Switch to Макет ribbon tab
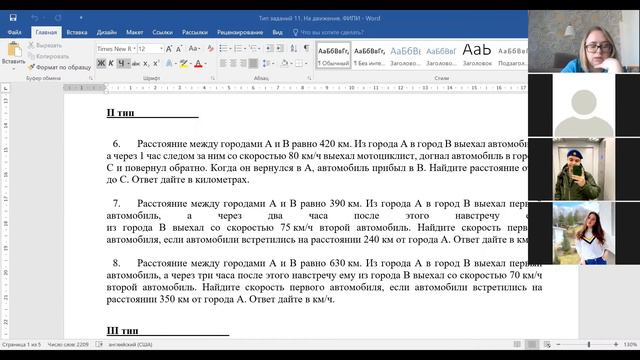The image size is (640, 360). (x=134, y=32)
